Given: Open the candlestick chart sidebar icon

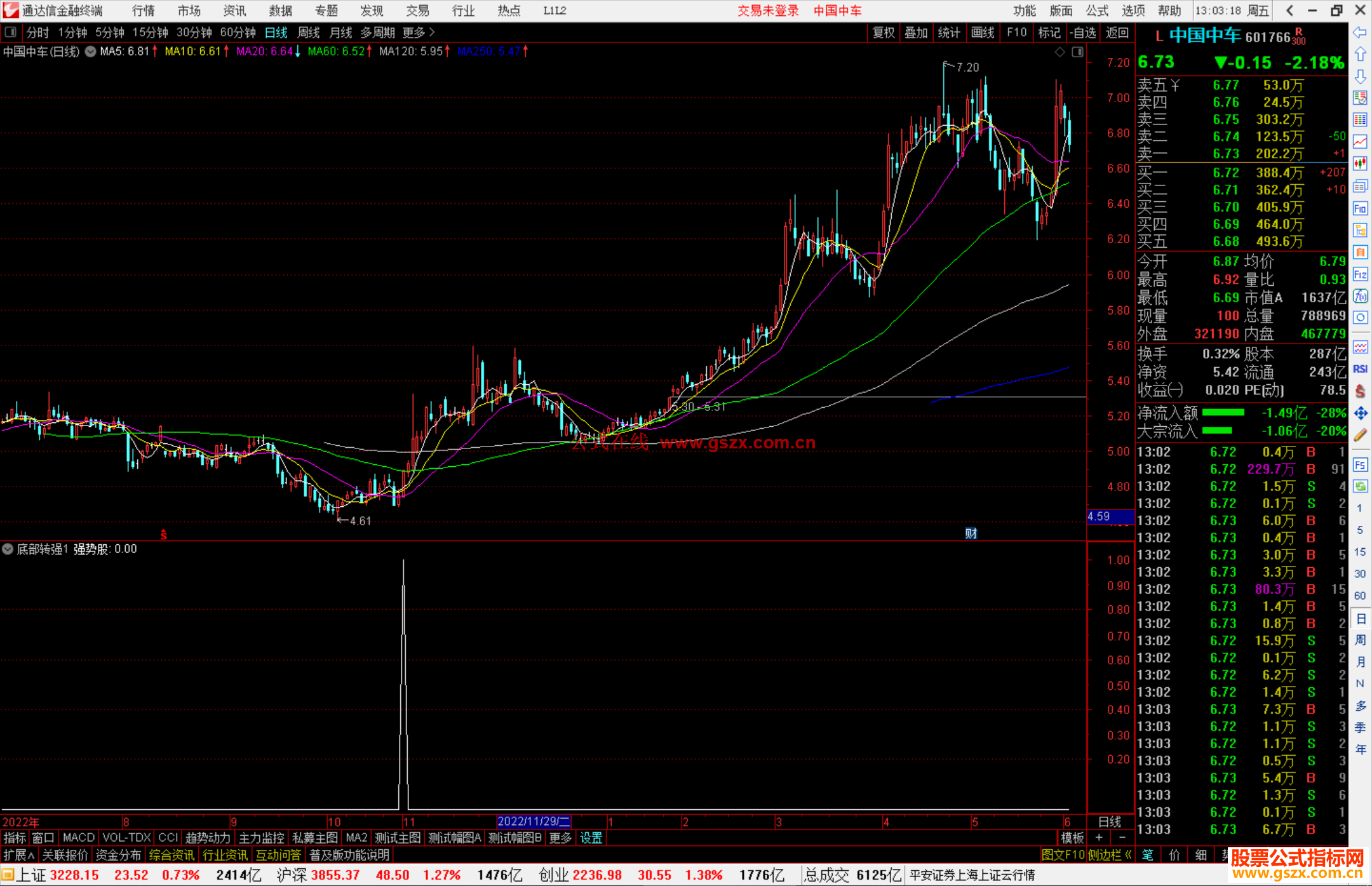Looking at the screenshot, I should point(1360,164).
